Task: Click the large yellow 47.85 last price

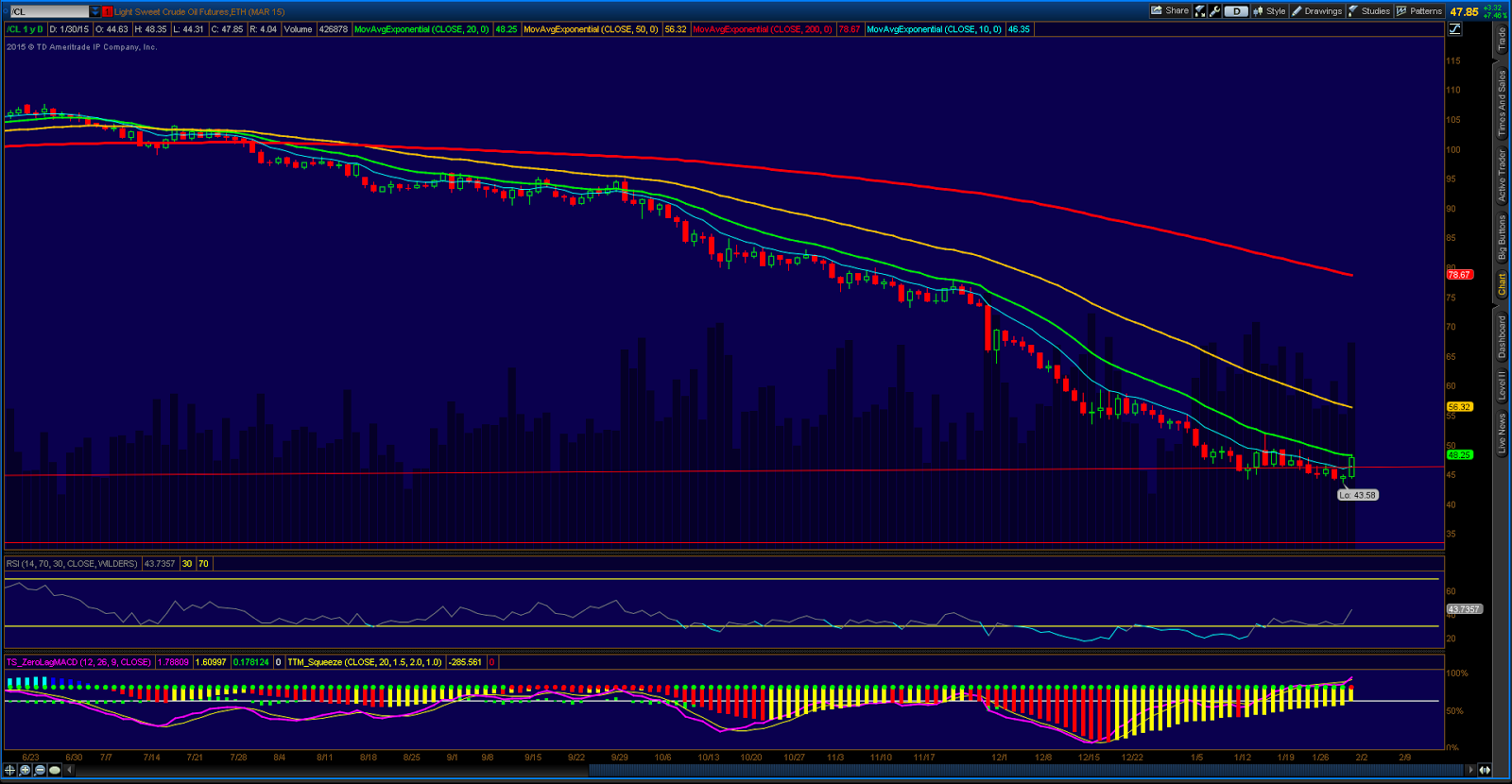Action: click(1464, 12)
